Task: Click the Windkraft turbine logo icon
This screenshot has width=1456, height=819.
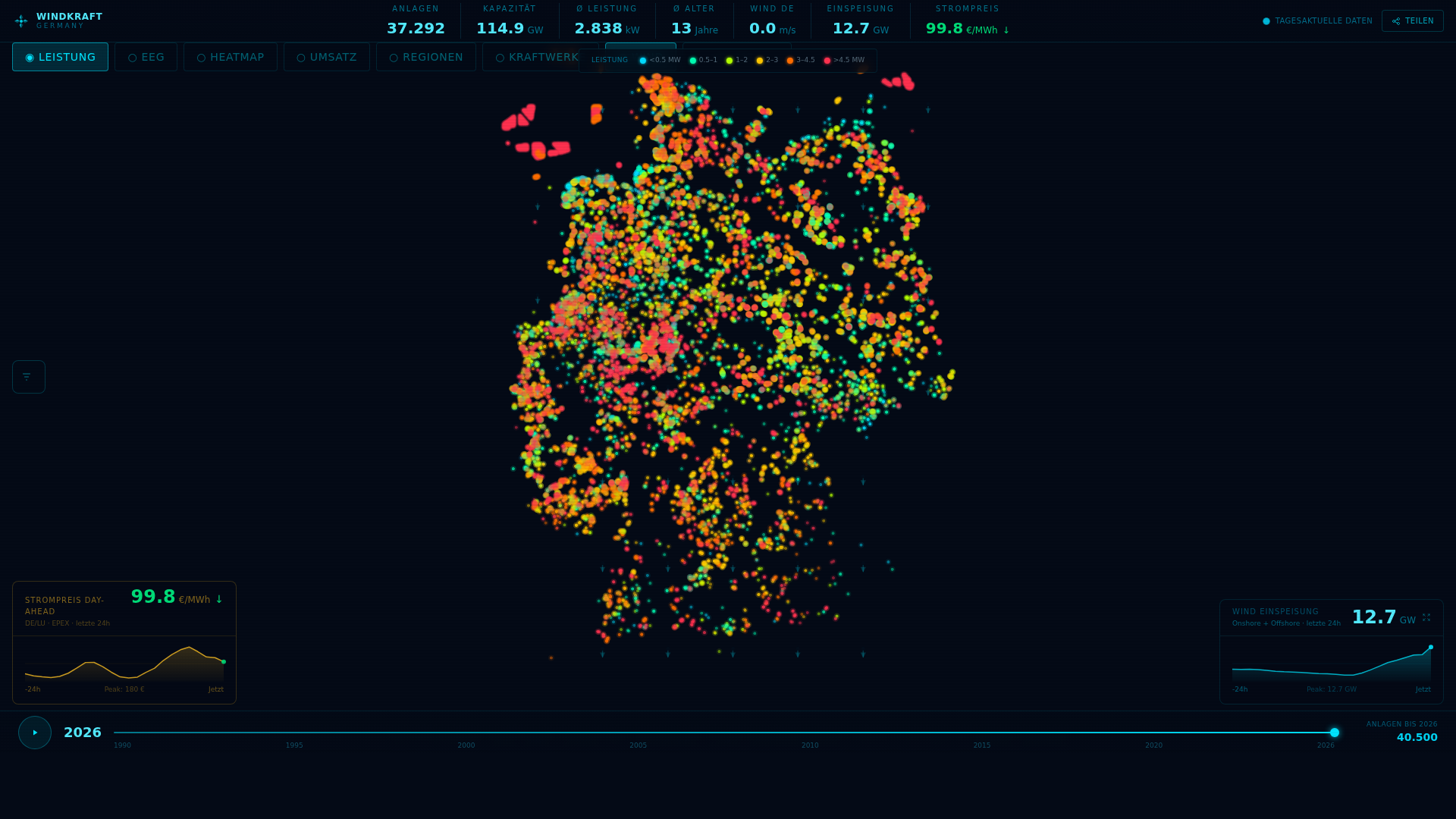Action: (21, 21)
